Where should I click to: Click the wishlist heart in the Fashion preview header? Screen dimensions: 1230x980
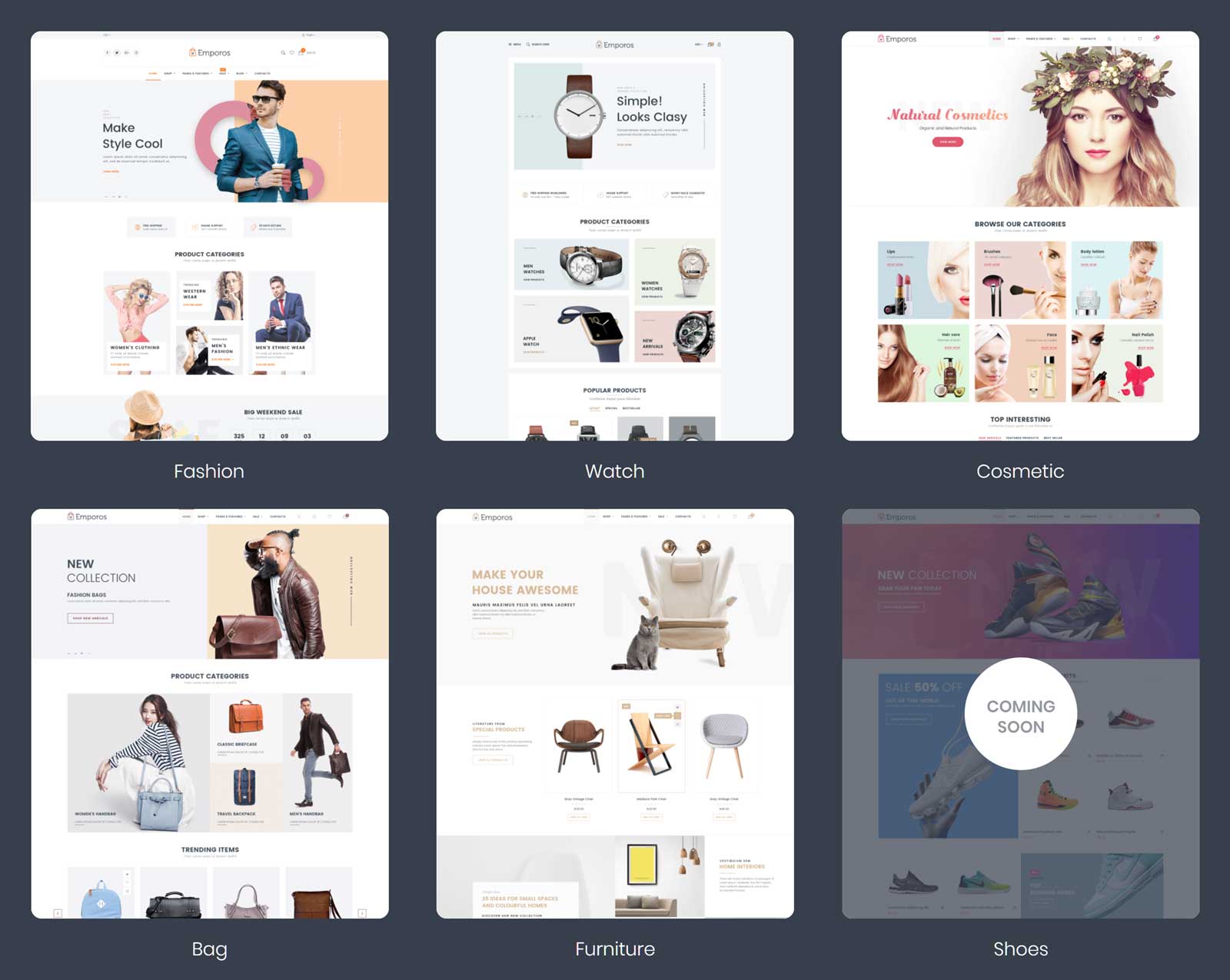pos(291,53)
